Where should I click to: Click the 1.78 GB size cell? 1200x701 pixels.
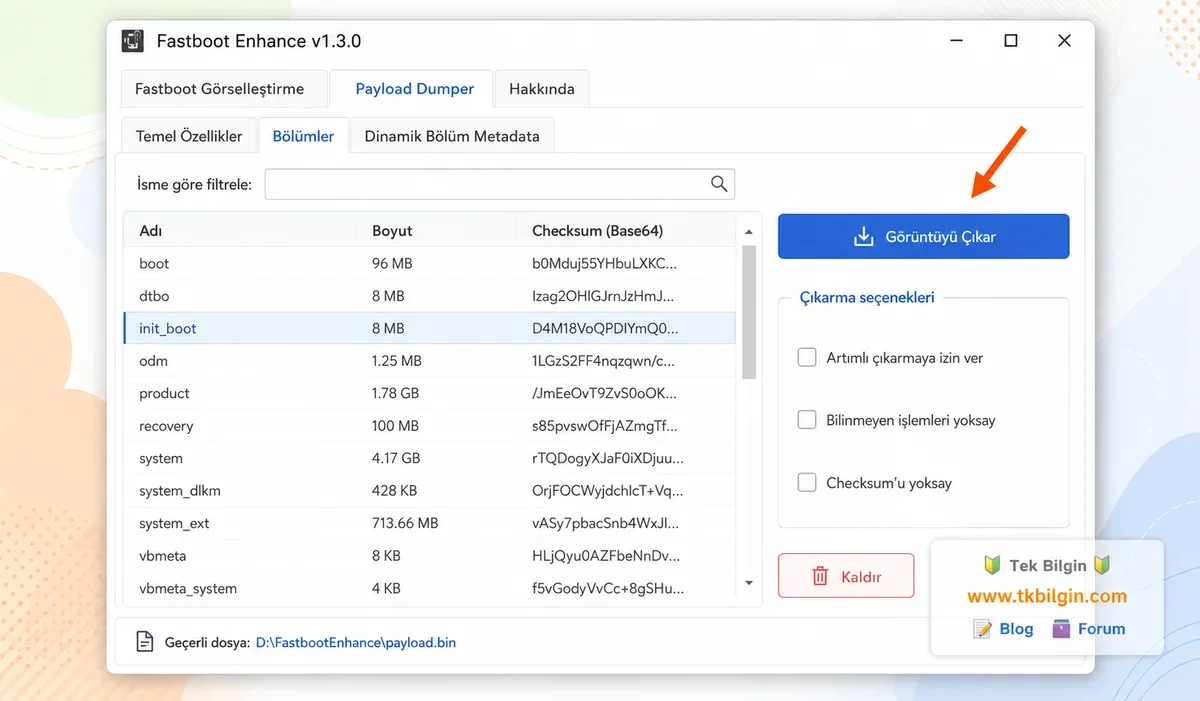(395, 393)
